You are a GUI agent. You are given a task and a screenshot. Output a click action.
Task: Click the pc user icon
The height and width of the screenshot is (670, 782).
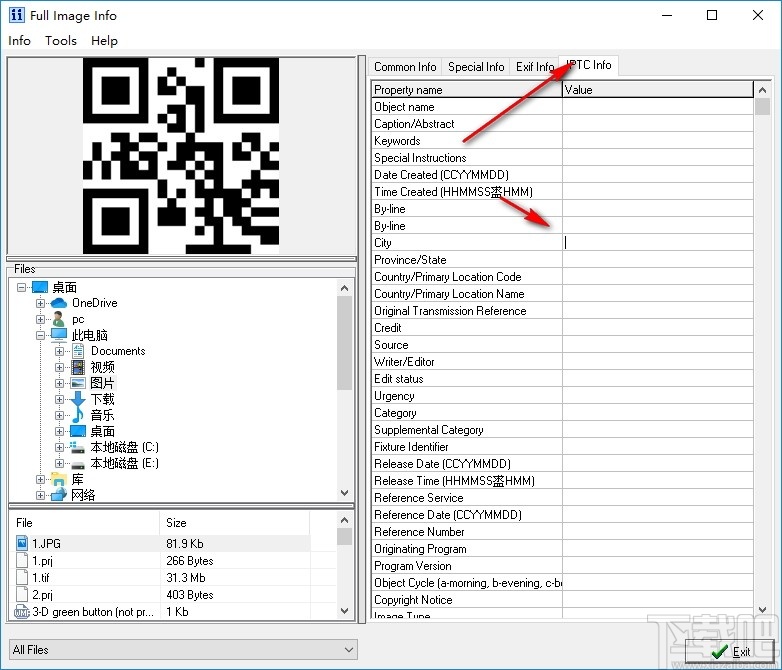(58, 319)
